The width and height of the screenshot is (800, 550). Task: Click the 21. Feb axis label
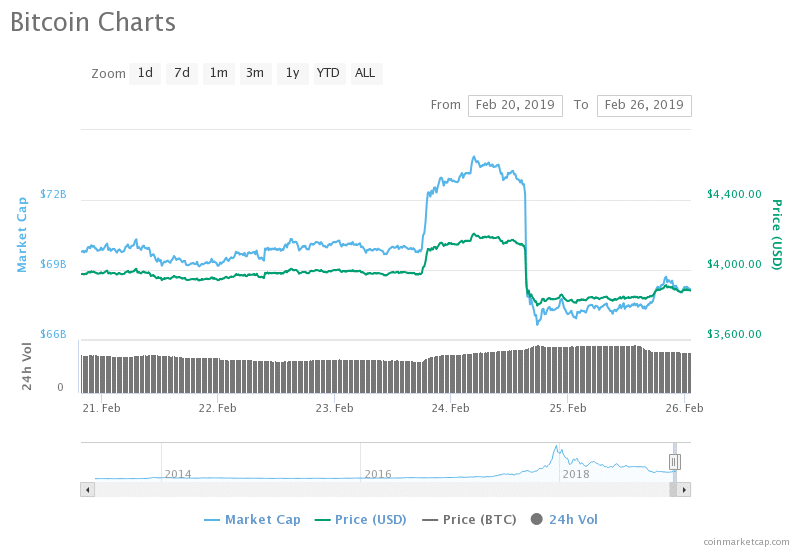click(x=102, y=408)
